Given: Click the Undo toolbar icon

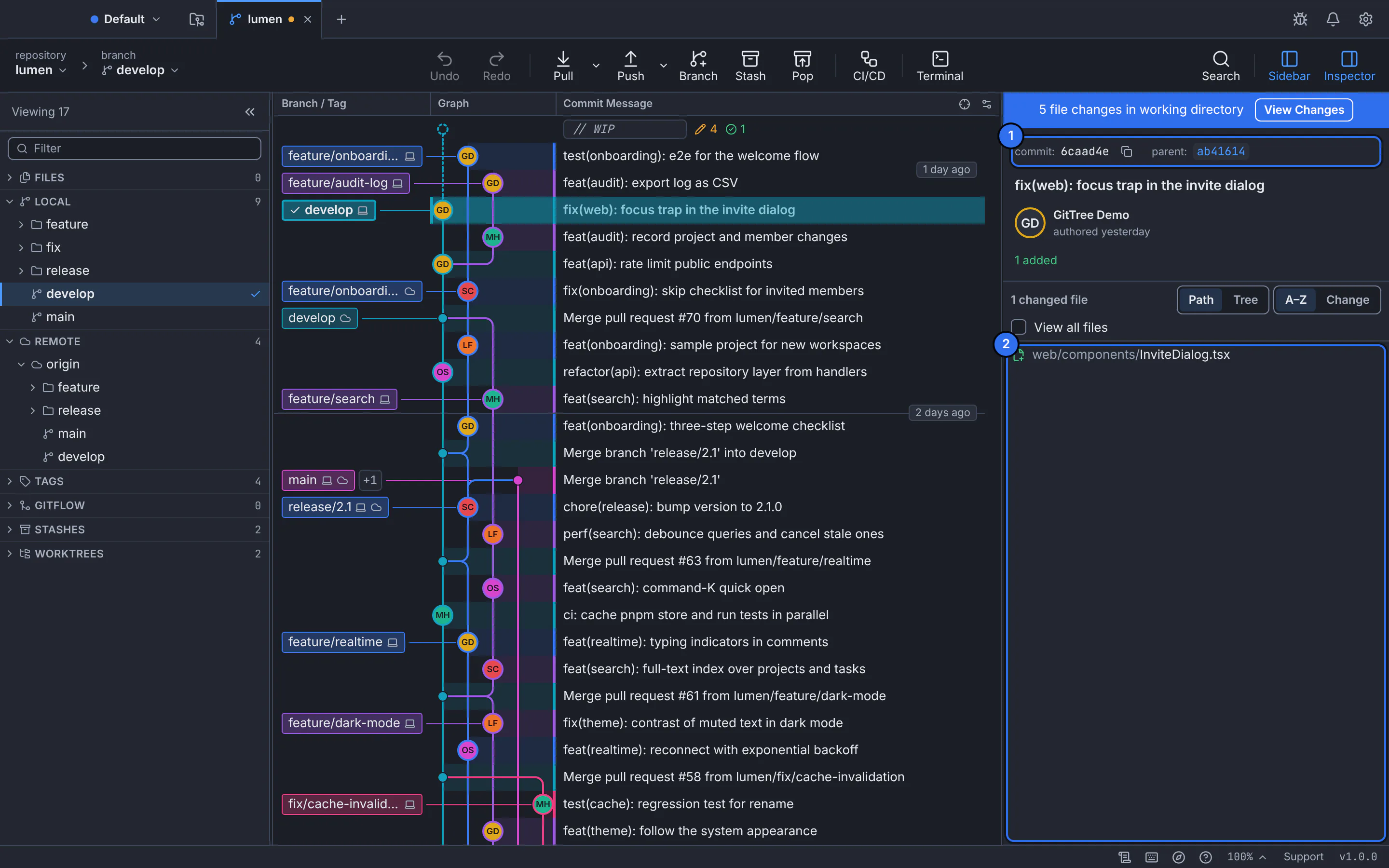Looking at the screenshot, I should tap(444, 66).
